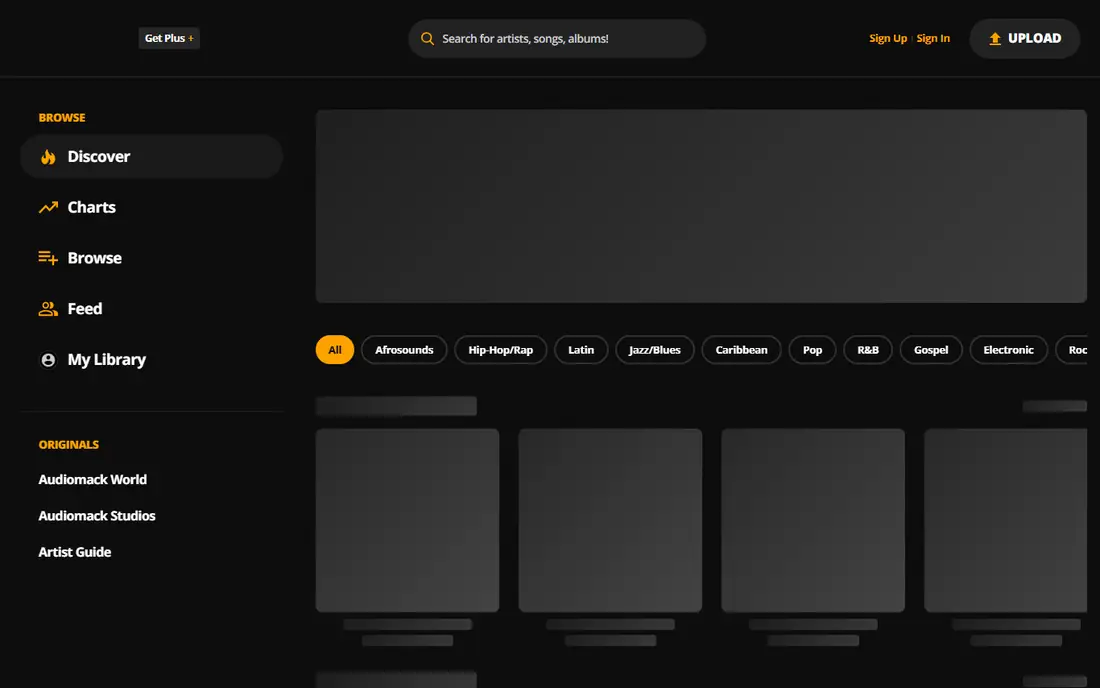Filter by Pop genre

point(812,349)
